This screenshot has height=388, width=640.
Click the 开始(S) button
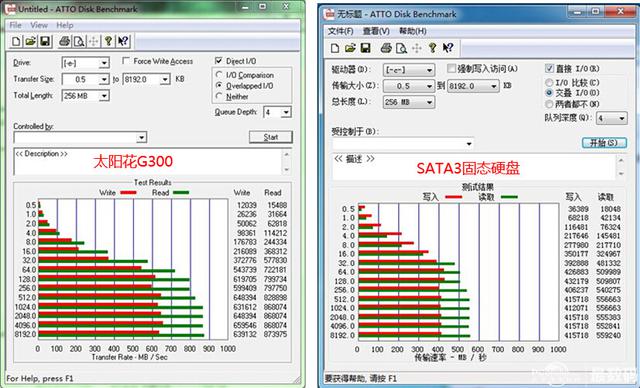(604, 143)
